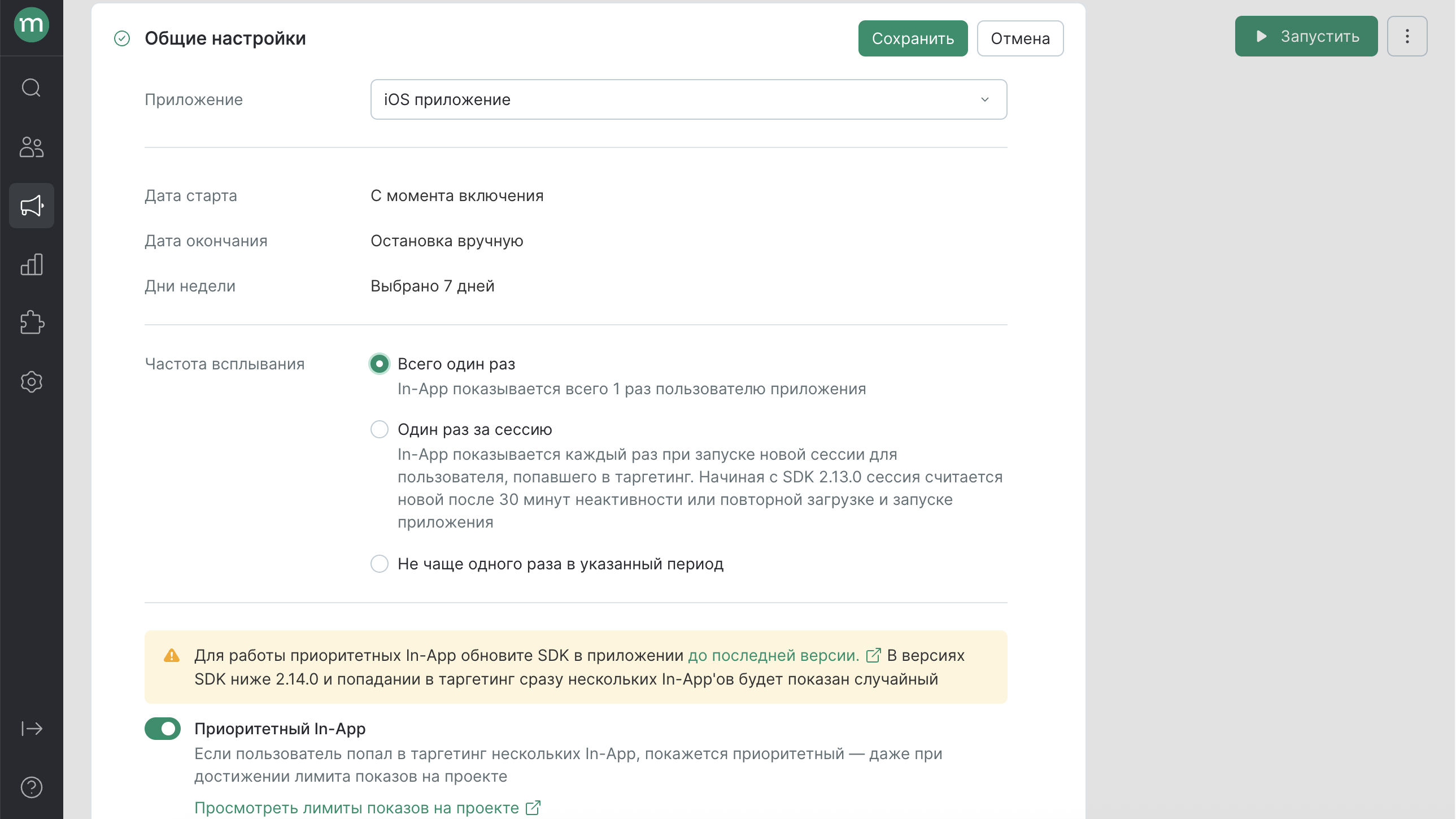Click the green check icon by Общие настройки
Screen dimensions: 1456x819
click(x=122, y=38)
